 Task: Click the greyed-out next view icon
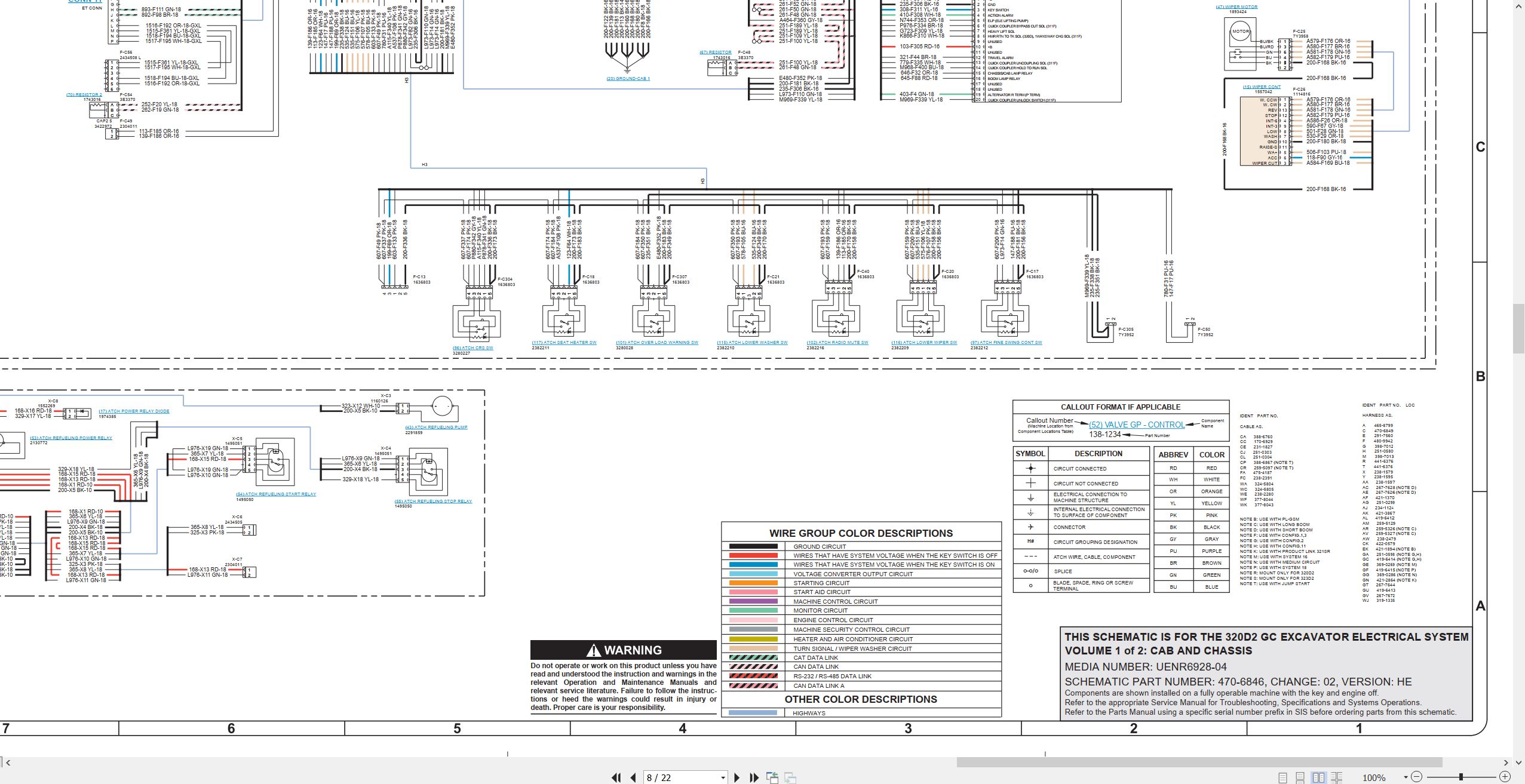790,777
